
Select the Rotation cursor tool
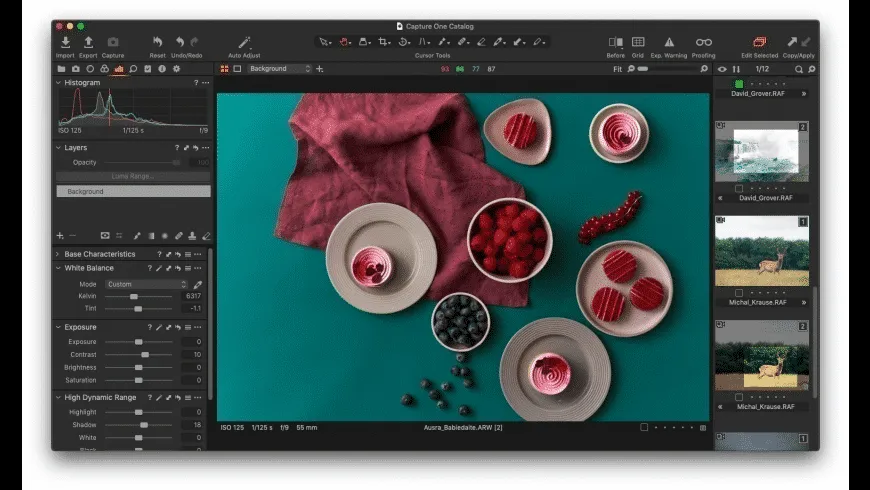coord(403,42)
